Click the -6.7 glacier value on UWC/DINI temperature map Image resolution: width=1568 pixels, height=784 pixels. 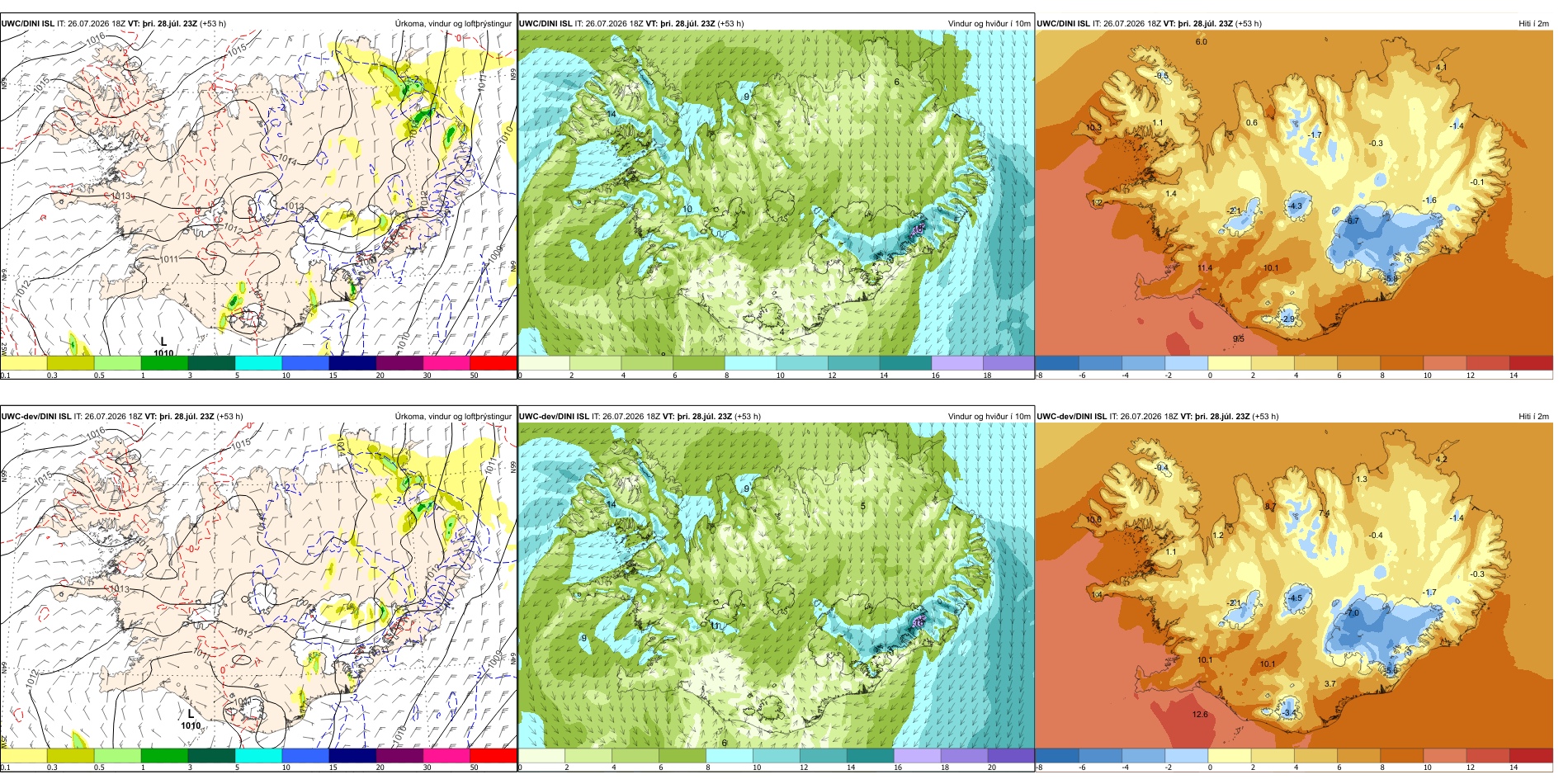pos(1352,221)
